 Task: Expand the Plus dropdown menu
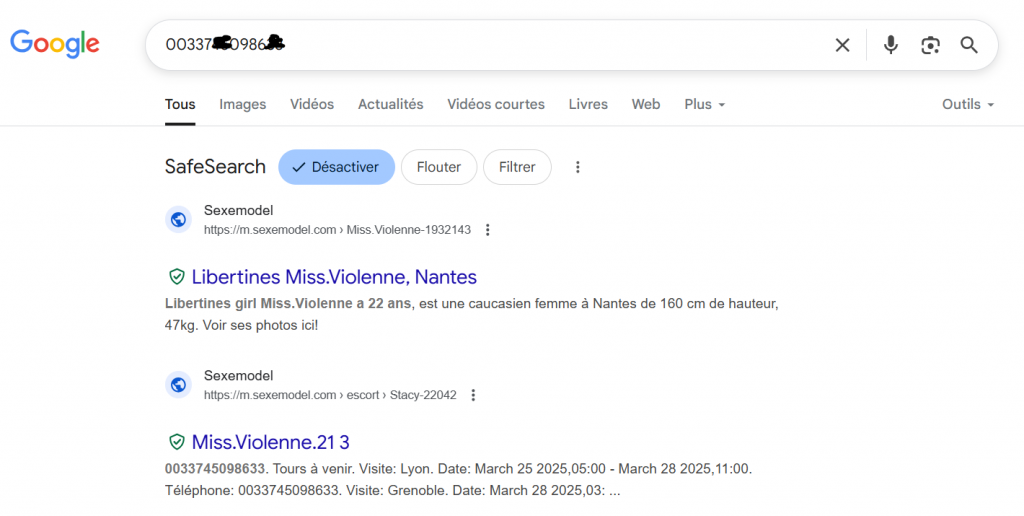coord(704,104)
